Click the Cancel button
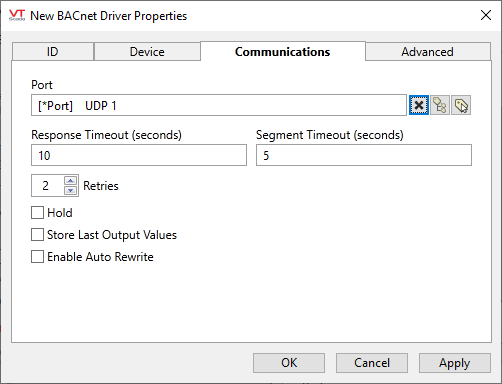 click(372, 363)
